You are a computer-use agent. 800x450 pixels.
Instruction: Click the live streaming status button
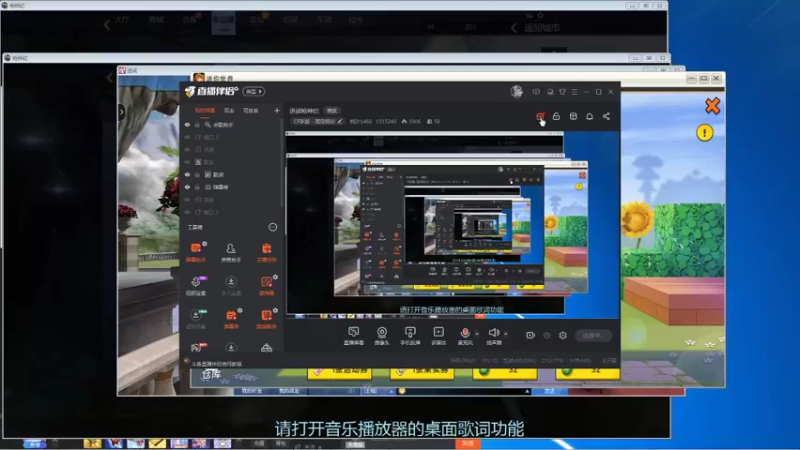[x=593, y=335]
